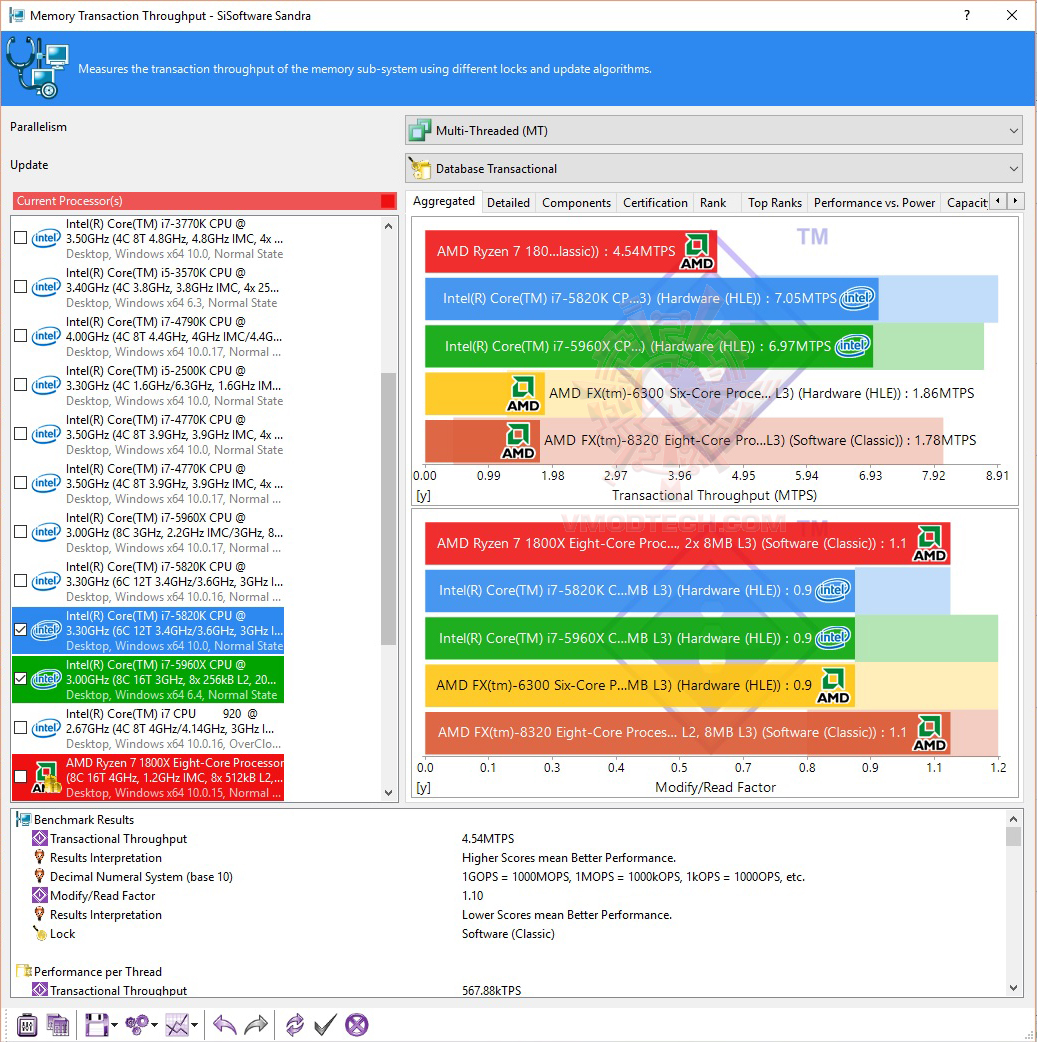Image resolution: width=1037 pixels, height=1042 pixels.
Task: Select the Performance per Thread group row
Action: pyautogui.click(x=98, y=972)
